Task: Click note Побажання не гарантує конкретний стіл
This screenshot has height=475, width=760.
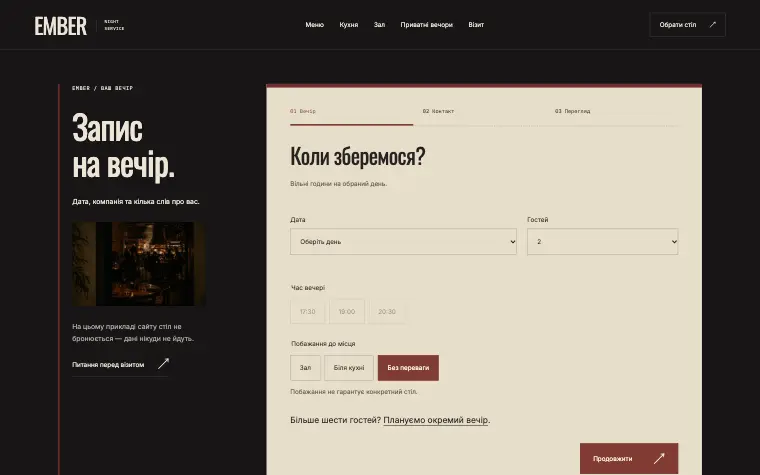Action: click(354, 392)
